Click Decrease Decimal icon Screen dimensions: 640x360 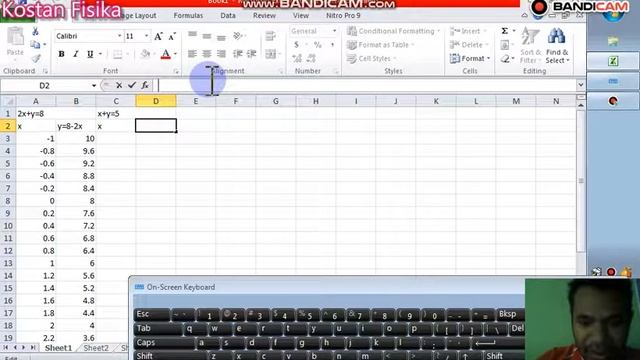(x=311, y=58)
